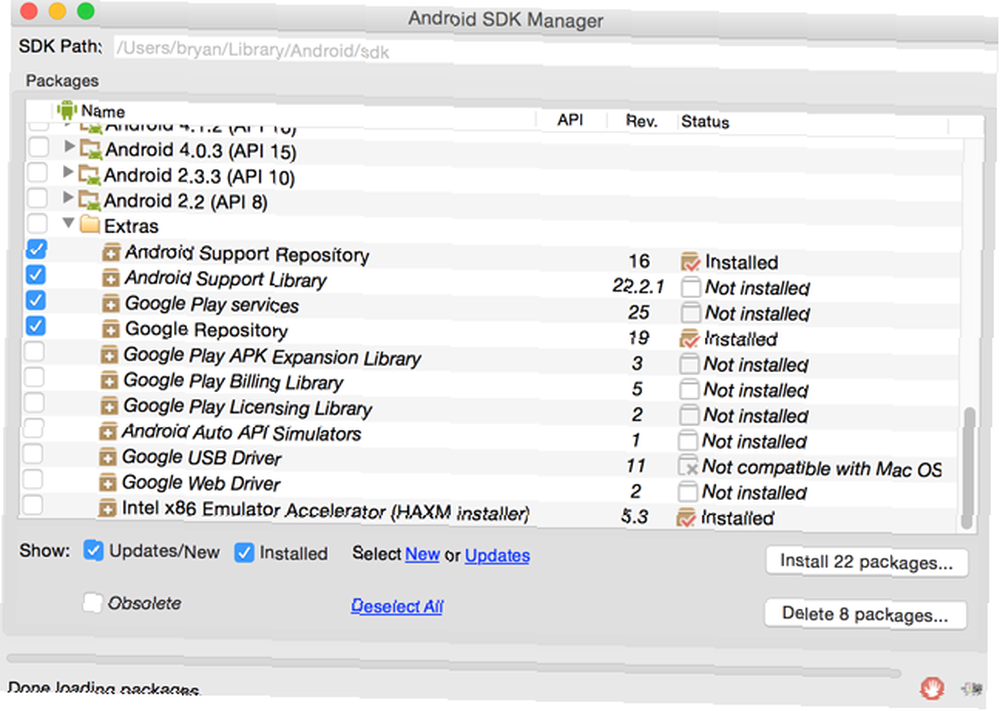Select the Google Play services row
The width and height of the screenshot is (1000, 711).
[x=491, y=307]
